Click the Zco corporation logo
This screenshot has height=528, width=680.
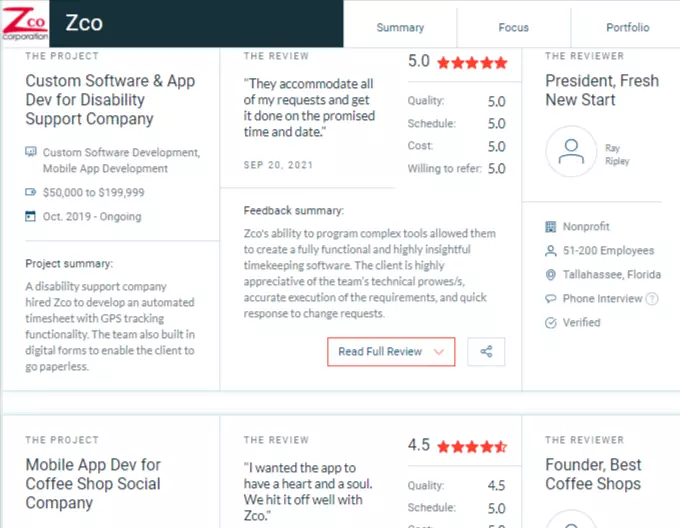25,23
